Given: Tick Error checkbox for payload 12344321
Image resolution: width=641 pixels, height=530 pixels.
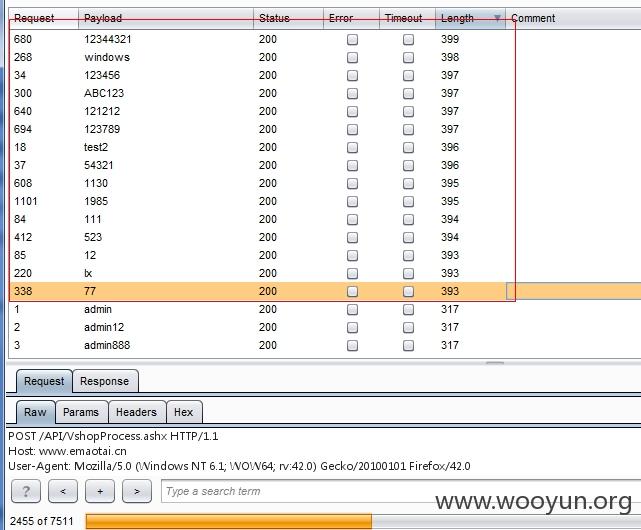Looking at the screenshot, I should tap(352, 39).
